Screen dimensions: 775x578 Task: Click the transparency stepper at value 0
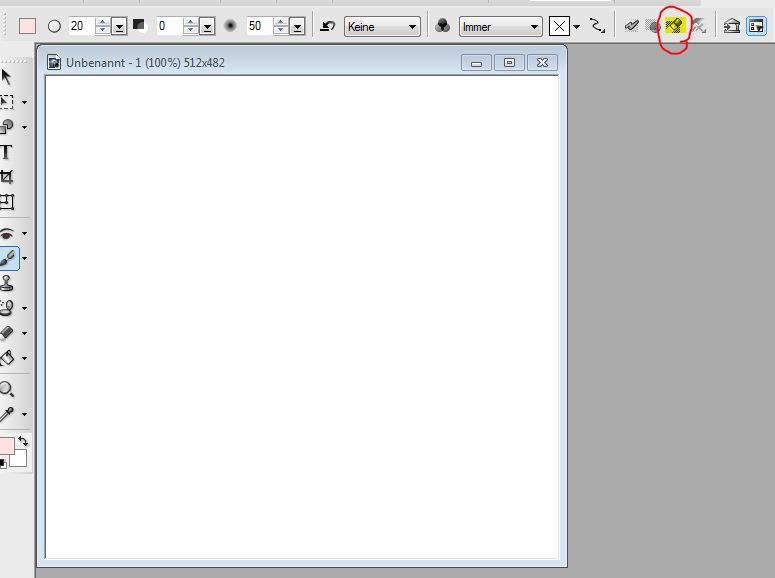(x=190, y=26)
